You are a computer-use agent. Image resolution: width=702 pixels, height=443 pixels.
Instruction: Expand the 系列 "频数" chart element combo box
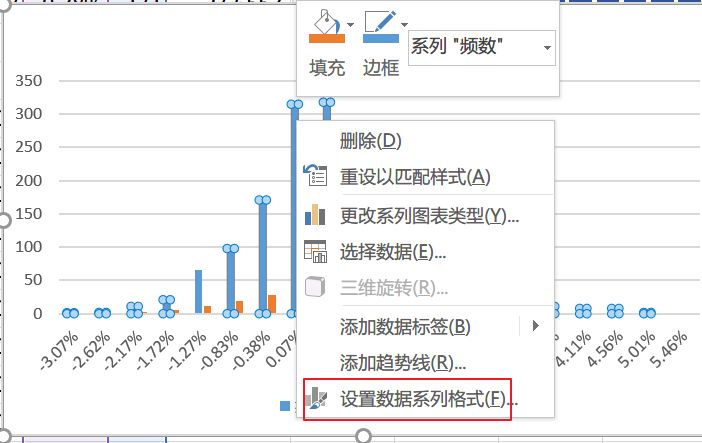point(546,47)
